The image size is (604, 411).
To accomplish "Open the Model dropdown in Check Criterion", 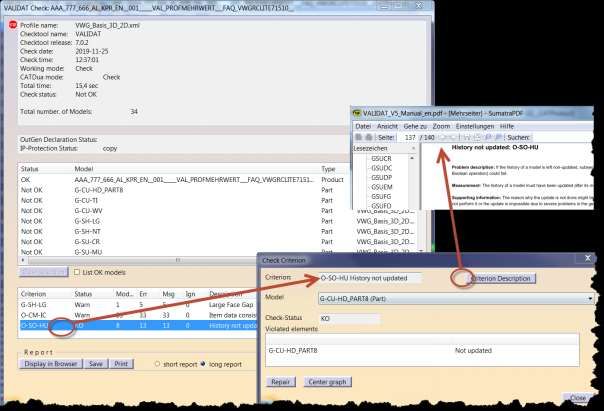I will 590,299.
